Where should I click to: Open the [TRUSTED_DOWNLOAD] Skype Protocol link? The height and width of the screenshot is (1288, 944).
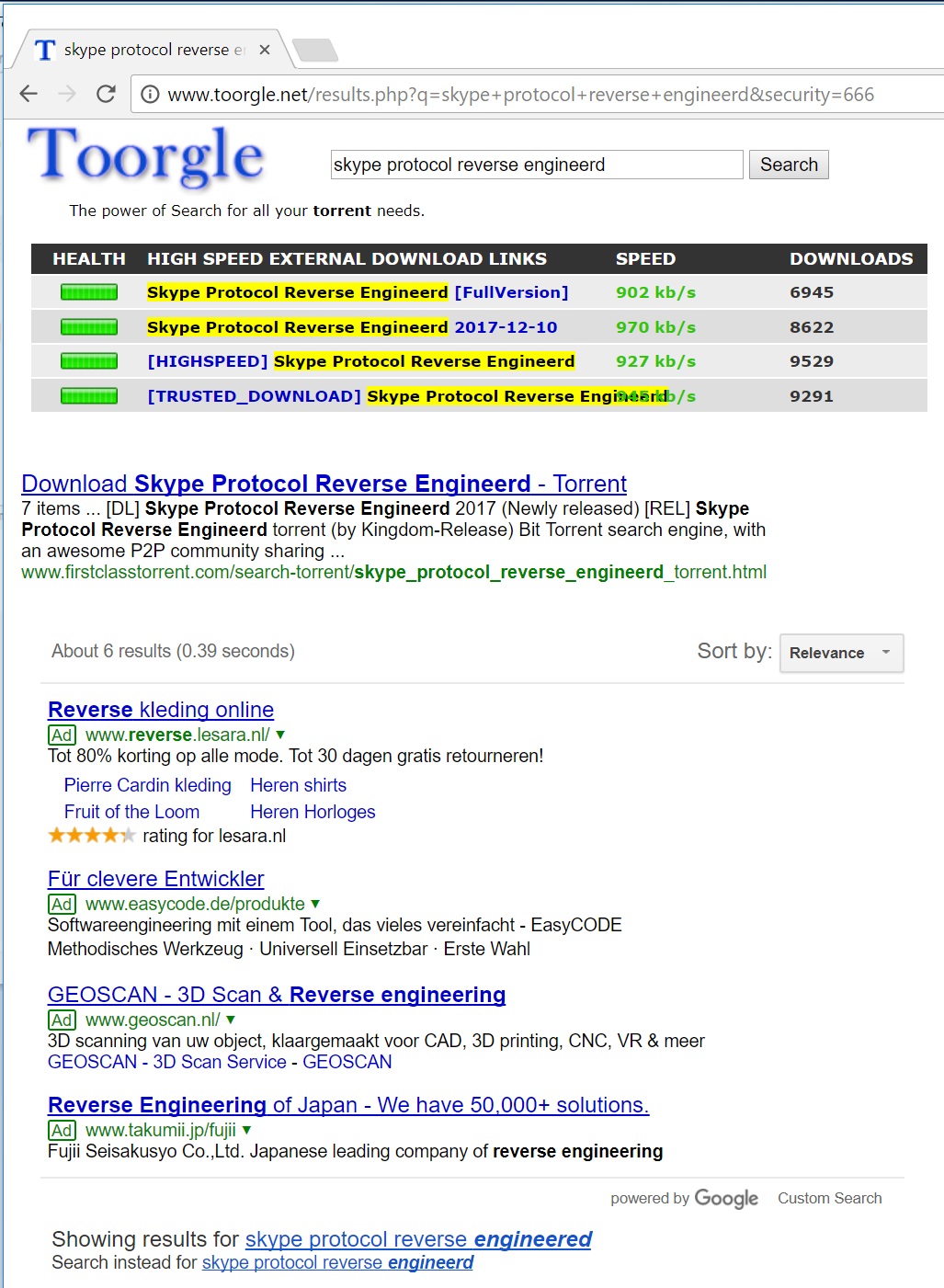pyautogui.click(x=407, y=396)
